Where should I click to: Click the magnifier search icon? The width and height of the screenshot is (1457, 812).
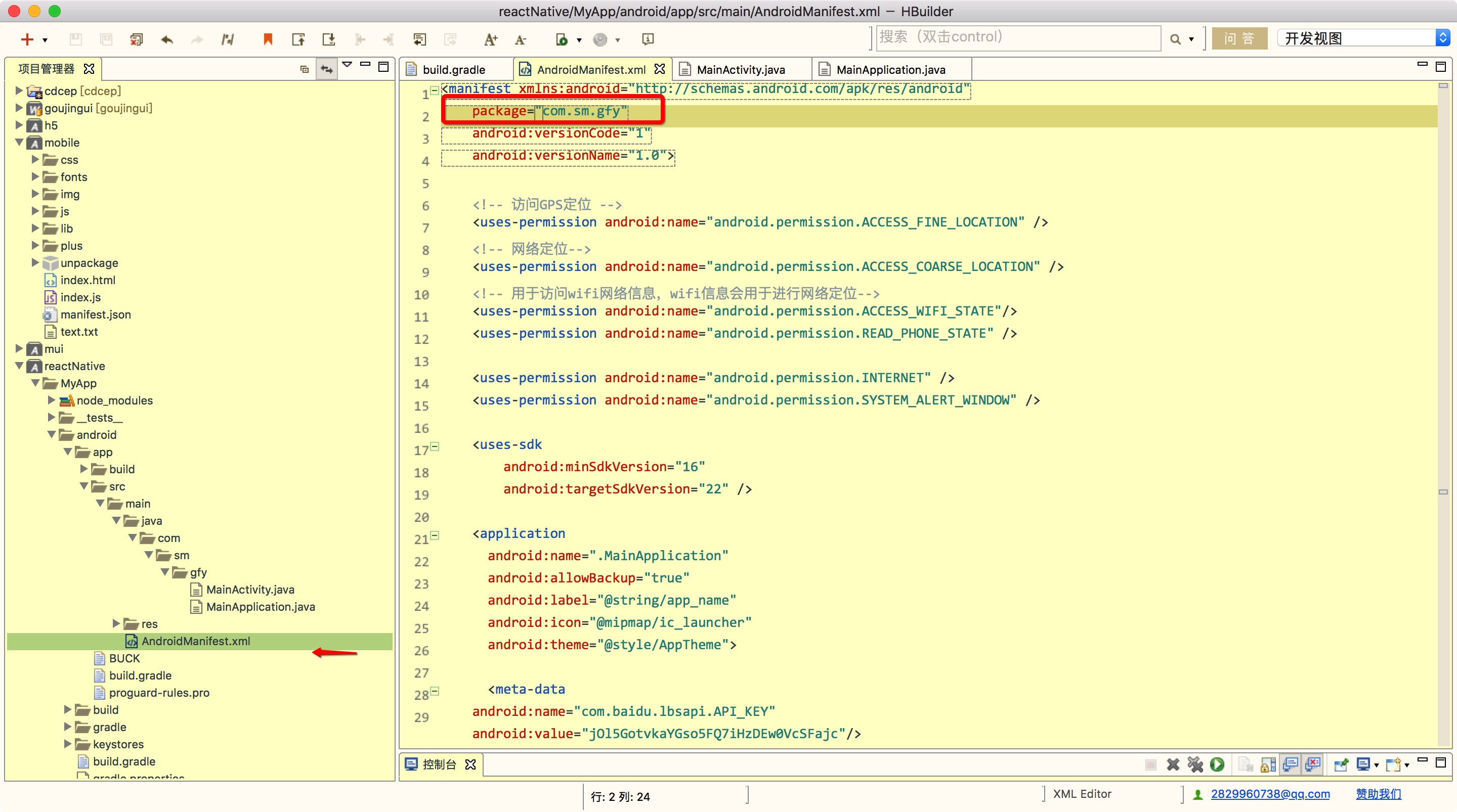tap(1175, 39)
